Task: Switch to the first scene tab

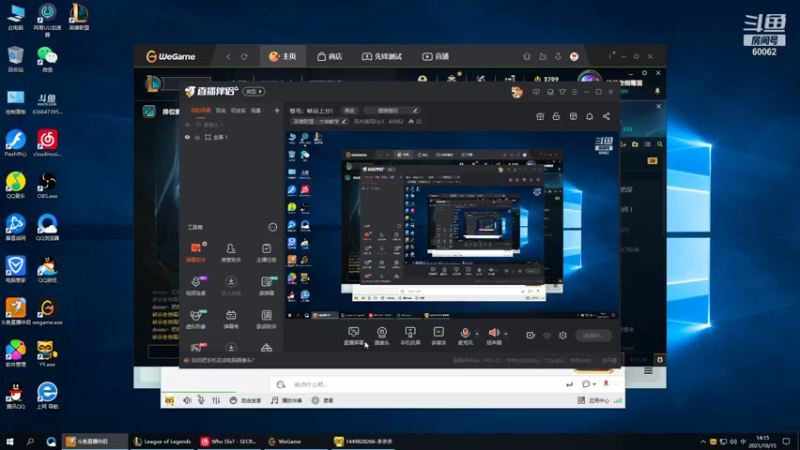Action: point(200,110)
